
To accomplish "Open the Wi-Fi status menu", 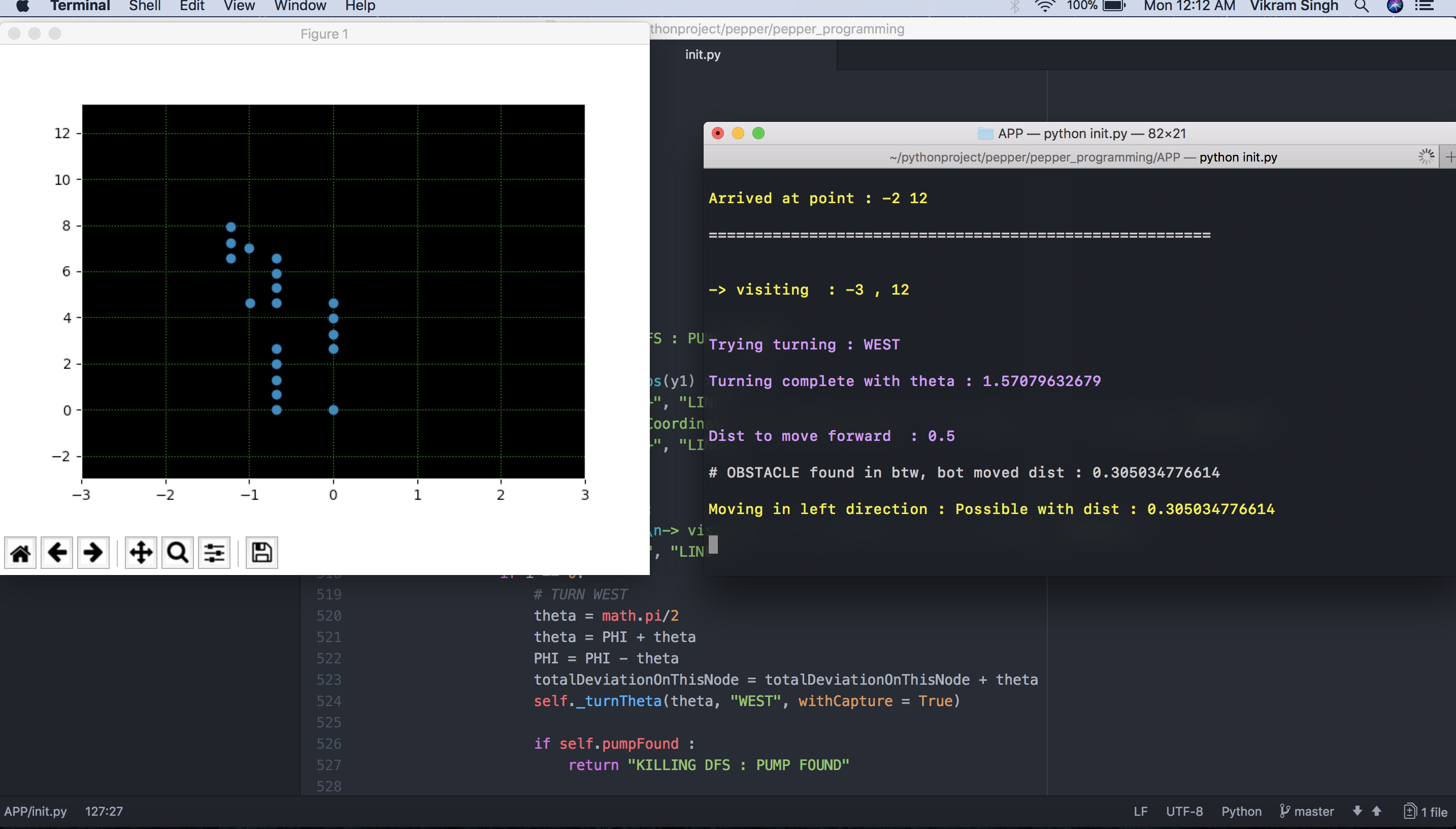I will (x=1045, y=6).
